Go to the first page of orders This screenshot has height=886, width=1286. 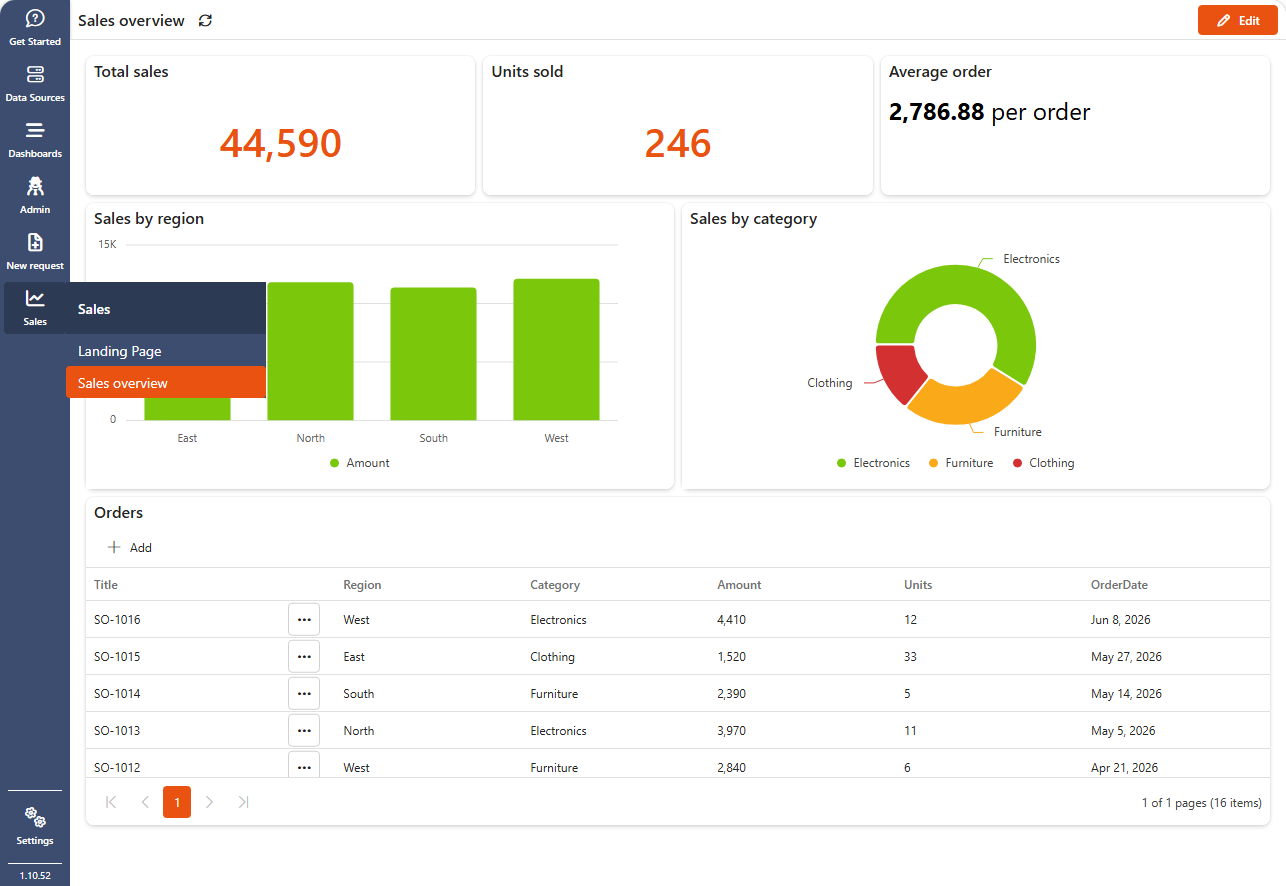click(x=111, y=802)
